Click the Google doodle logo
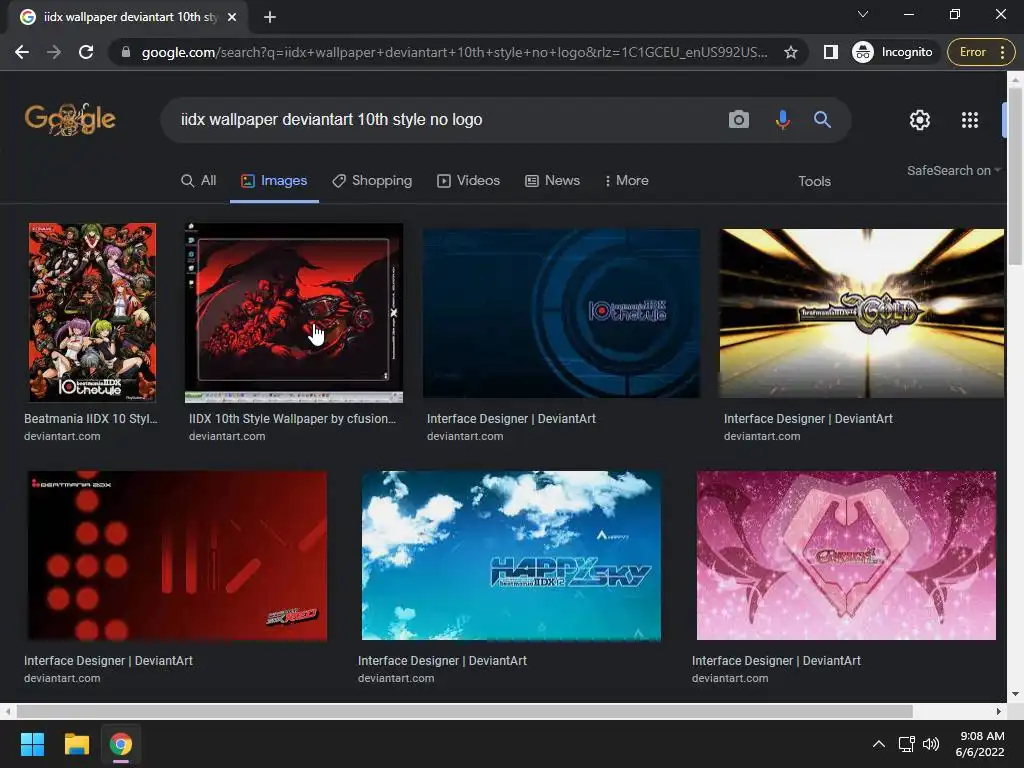This screenshot has width=1024, height=768. point(70,120)
